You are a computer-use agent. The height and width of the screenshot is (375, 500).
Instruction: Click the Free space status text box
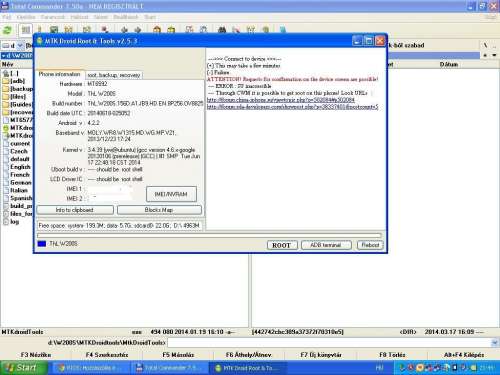pos(119,225)
